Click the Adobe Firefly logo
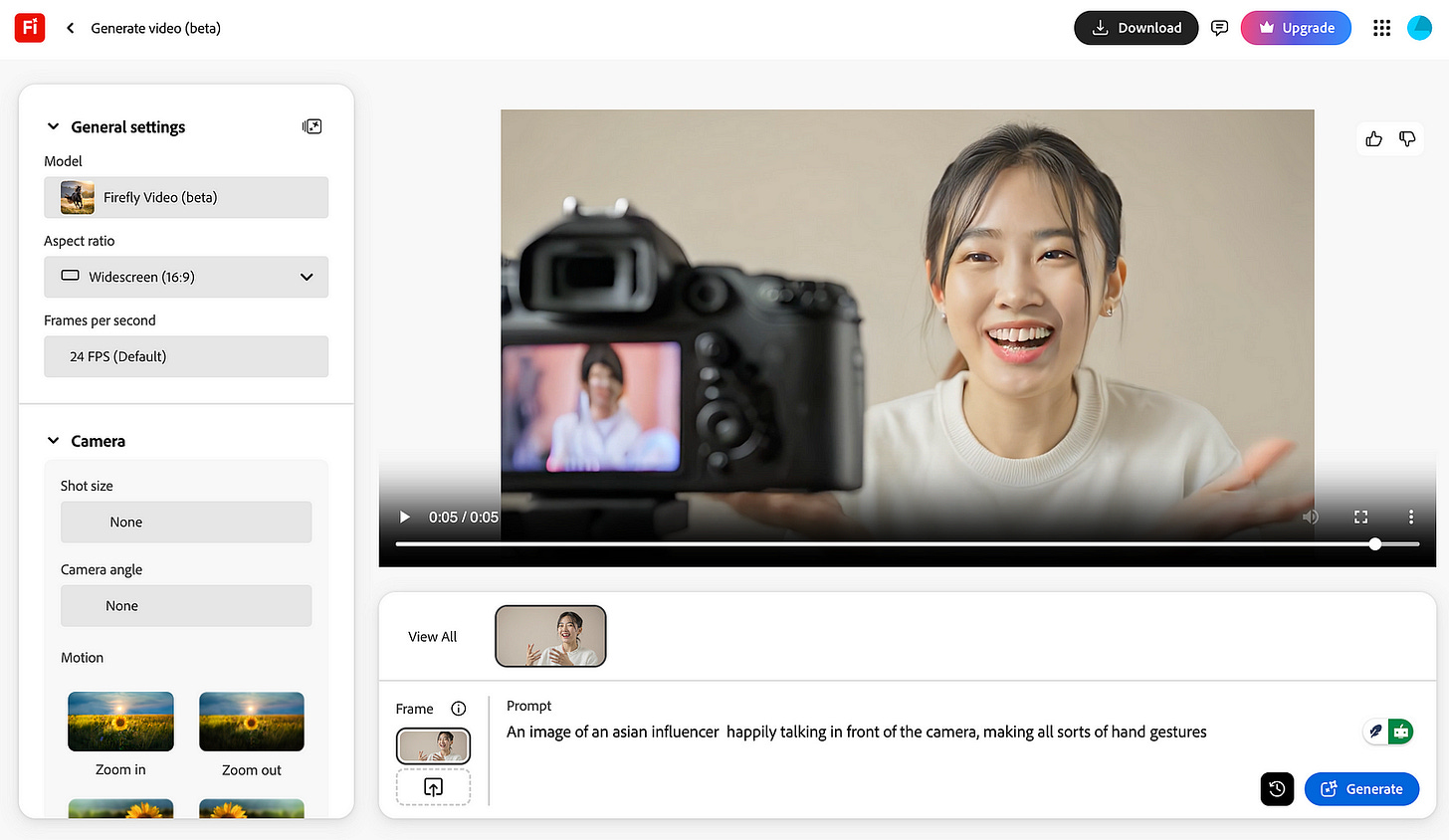The width and height of the screenshot is (1449, 840). (x=30, y=28)
